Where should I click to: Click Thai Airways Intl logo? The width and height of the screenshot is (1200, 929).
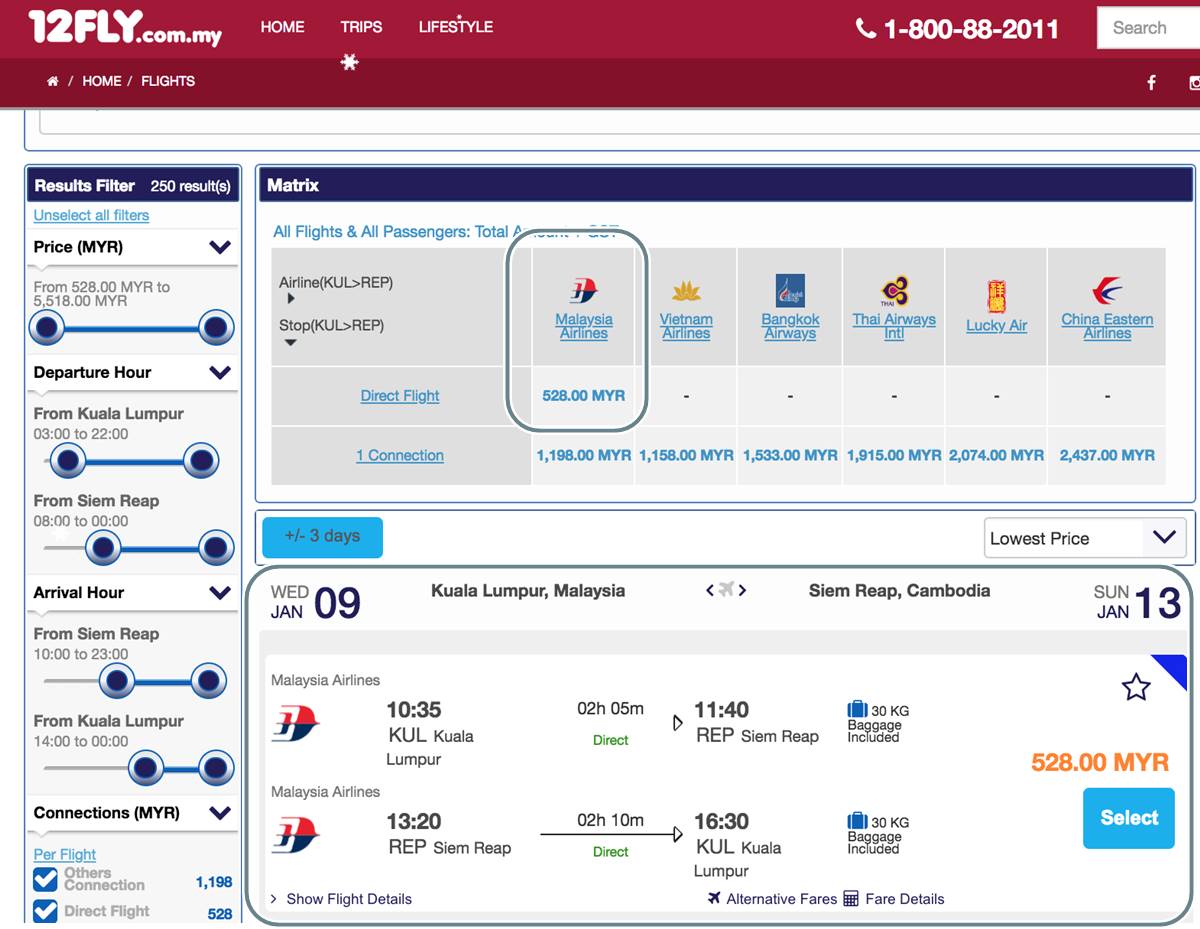coord(894,291)
